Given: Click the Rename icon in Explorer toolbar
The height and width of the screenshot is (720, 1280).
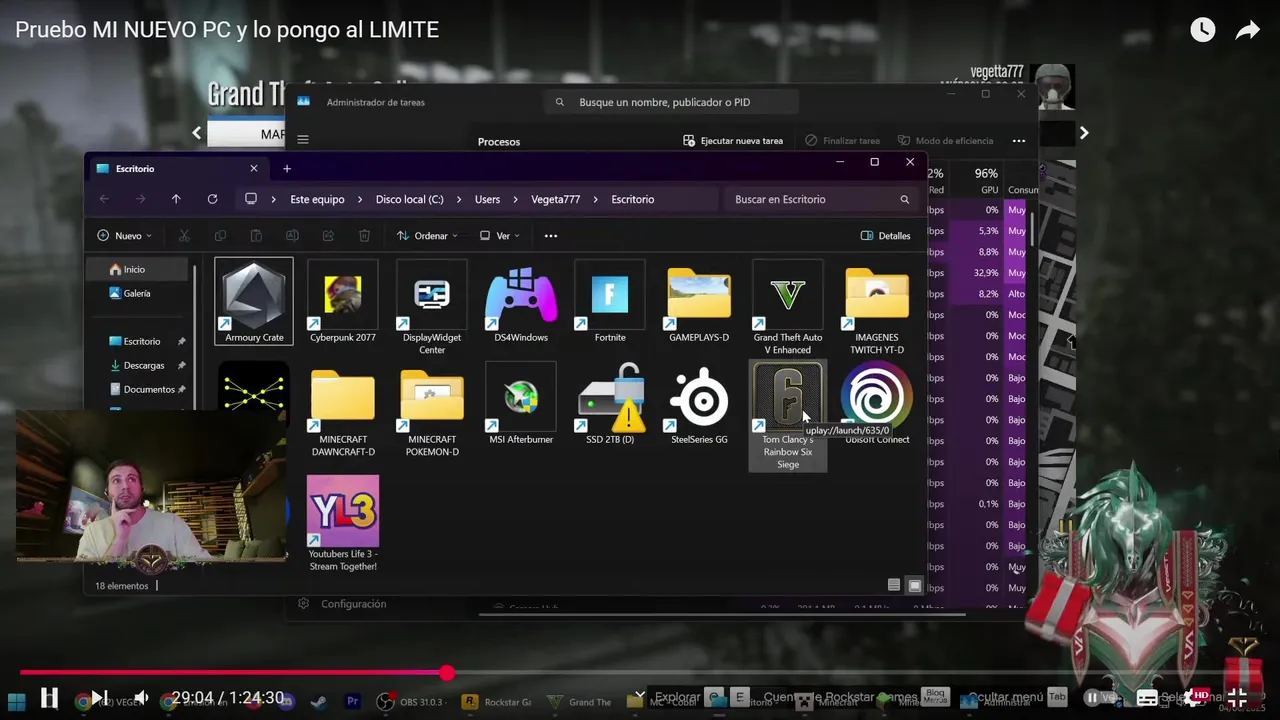Looking at the screenshot, I should (292, 236).
